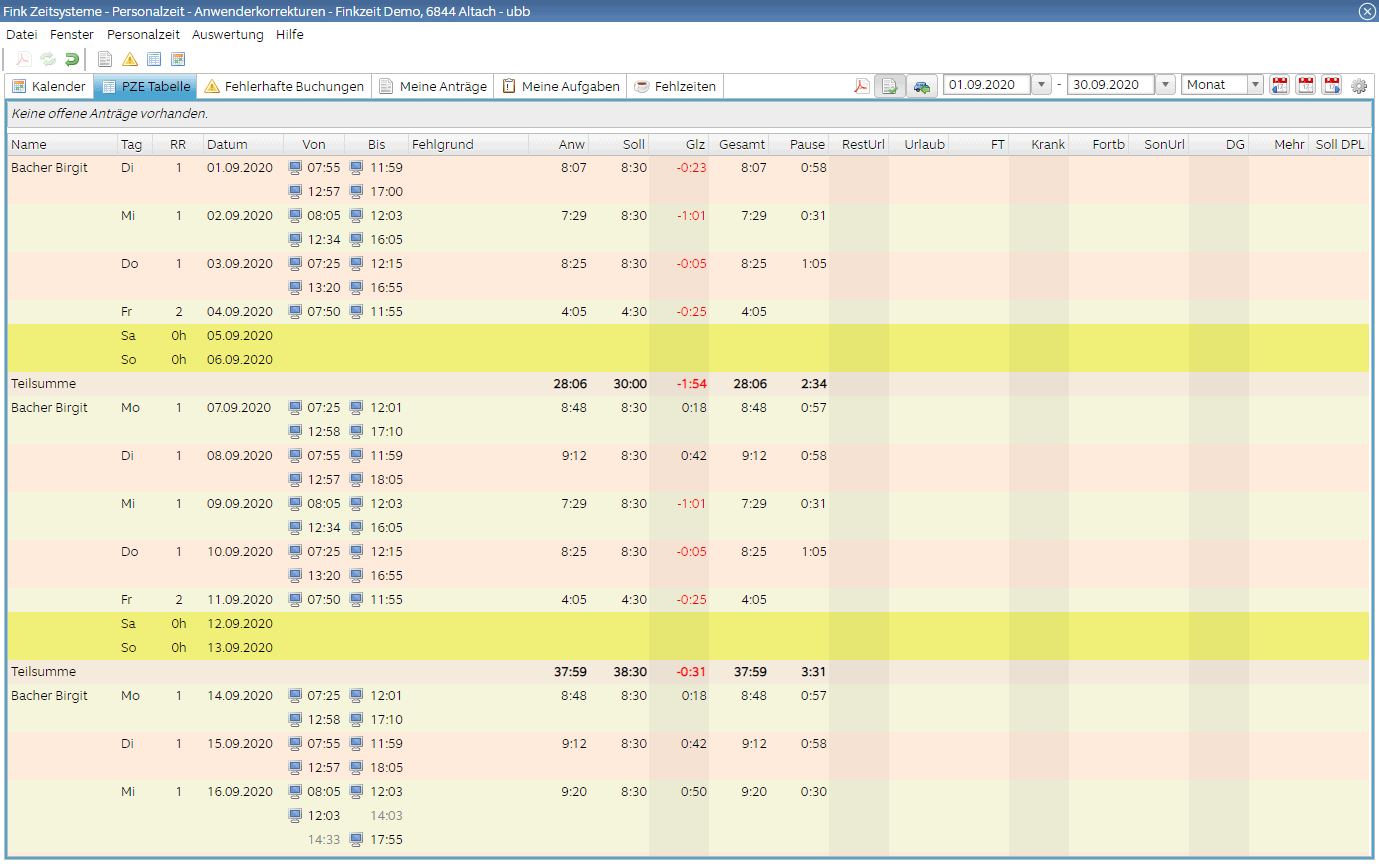Click the start date field 01.09.2020
This screenshot has width=1379, height=864.
[987, 85]
